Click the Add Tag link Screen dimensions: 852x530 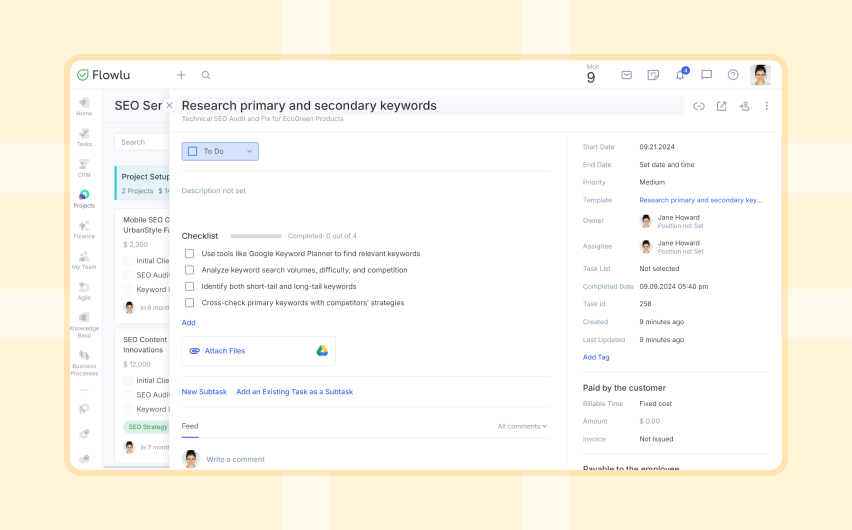pyautogui.click(x=596, y=357)
